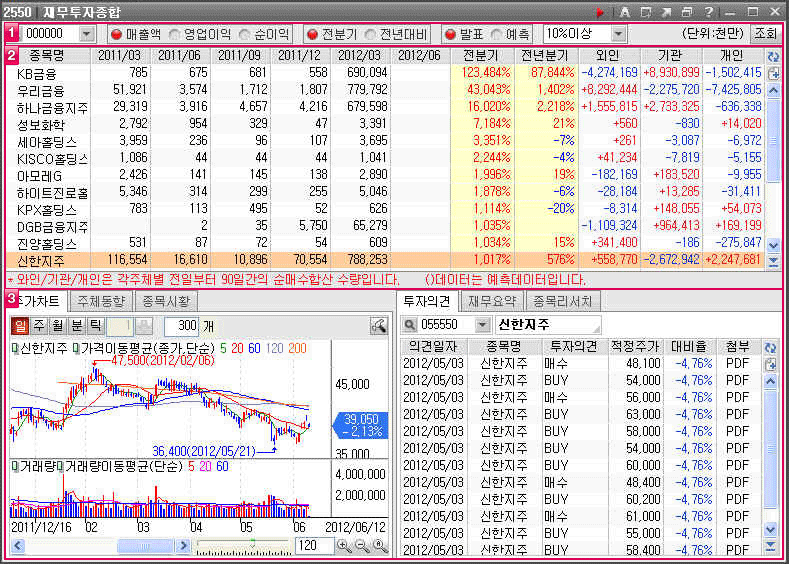Screen dimensions: 789x564
Task: Click up arrow of stock list scrollbar
Action: pos(773,91)
